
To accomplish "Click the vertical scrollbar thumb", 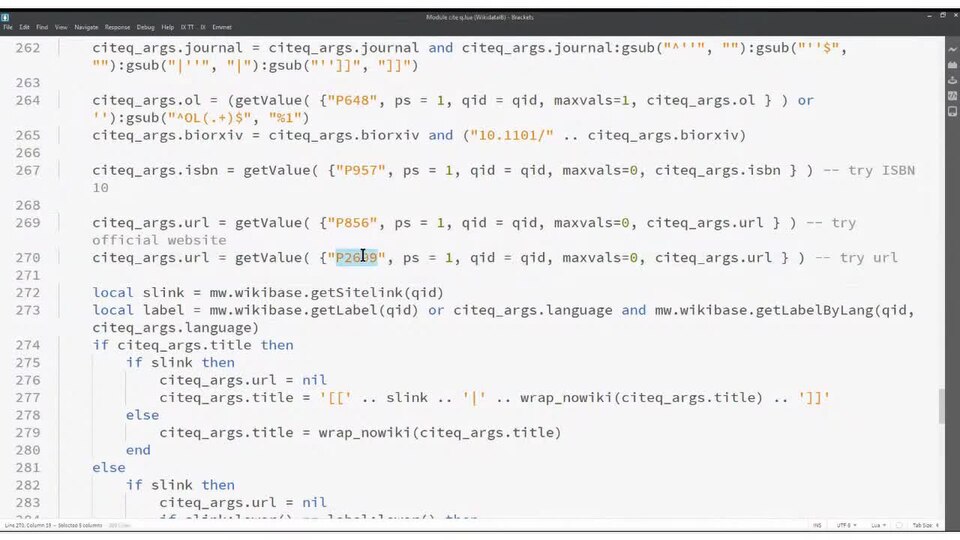I will coord(942,406).
